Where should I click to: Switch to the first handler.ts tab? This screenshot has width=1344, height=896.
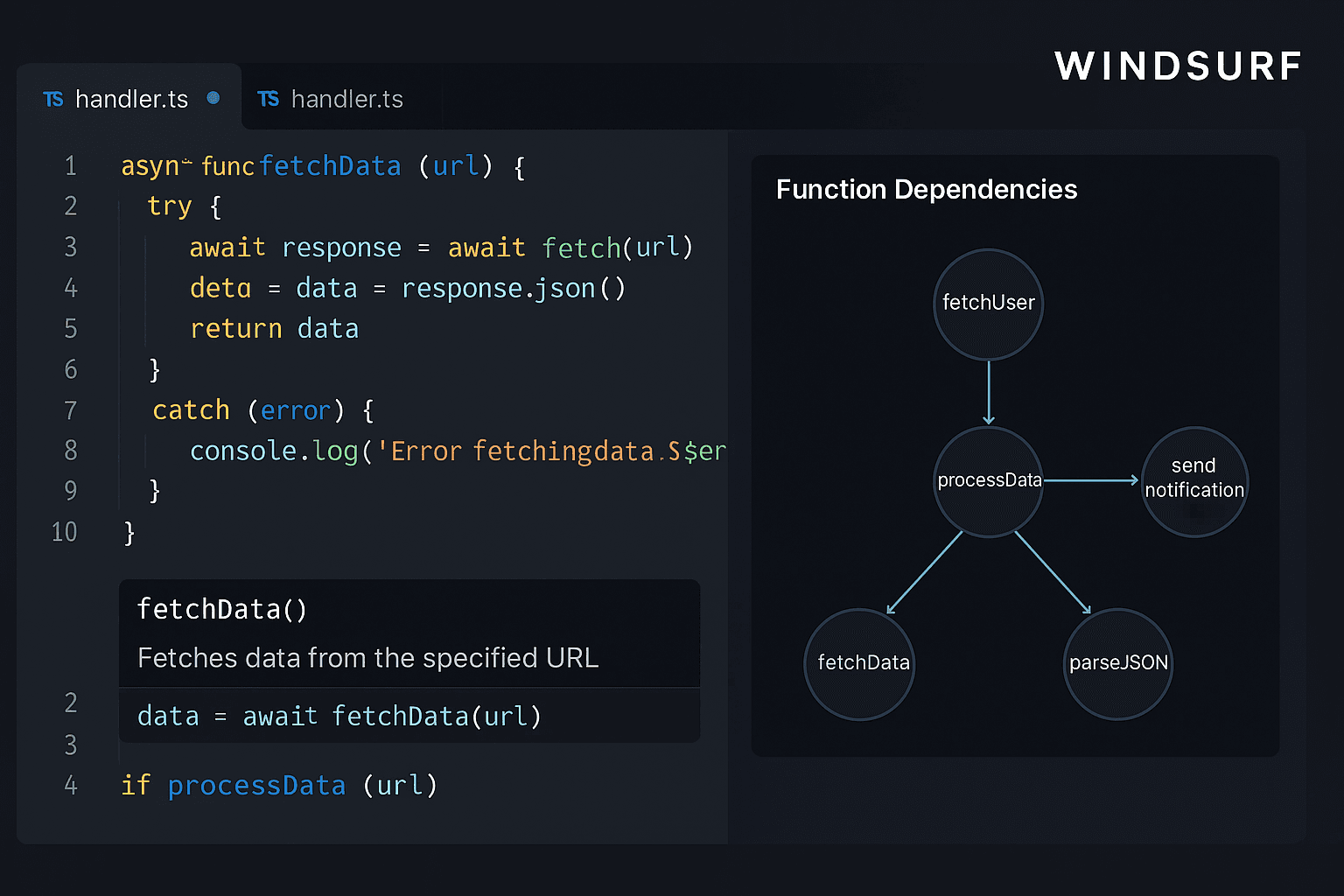(129, 98)
